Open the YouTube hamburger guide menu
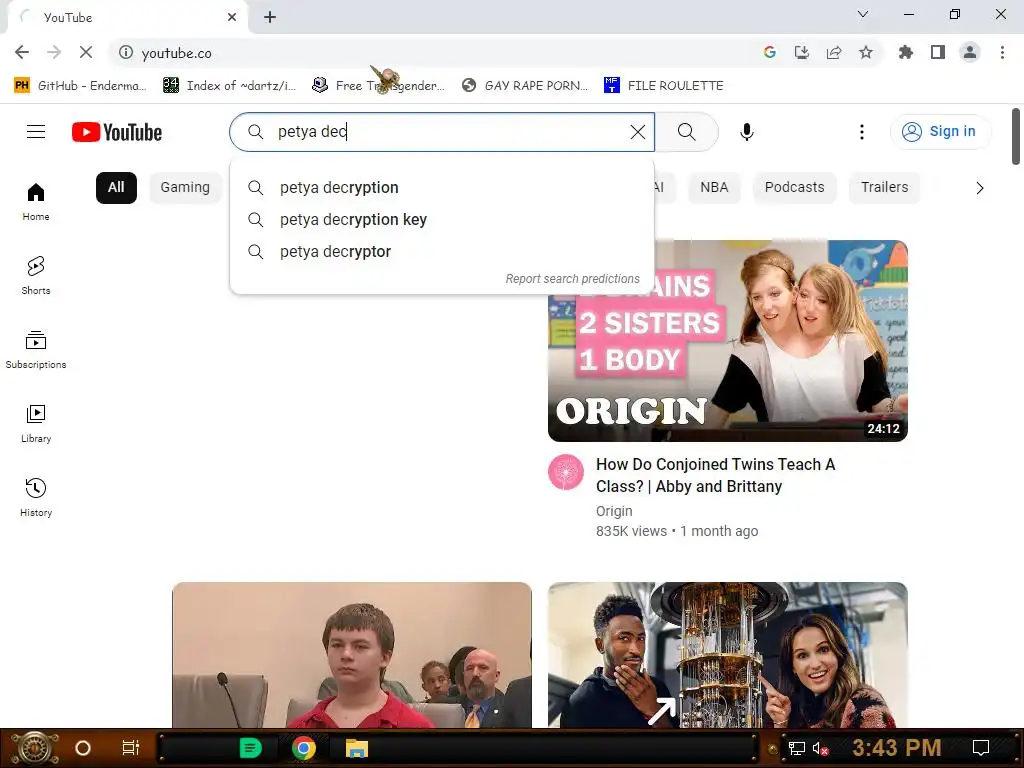Viewport: 1024px width, 768px height. [x=36, y=132]
